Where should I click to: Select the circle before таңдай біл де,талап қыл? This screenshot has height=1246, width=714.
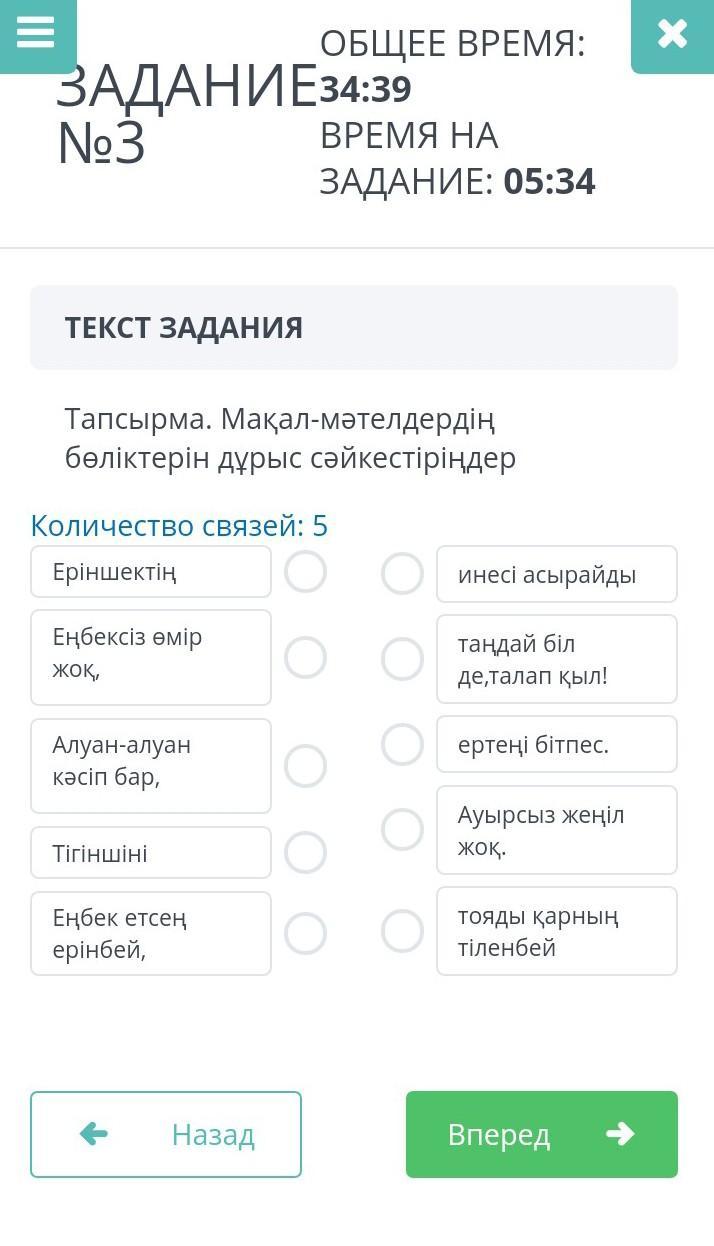point(402,659)
